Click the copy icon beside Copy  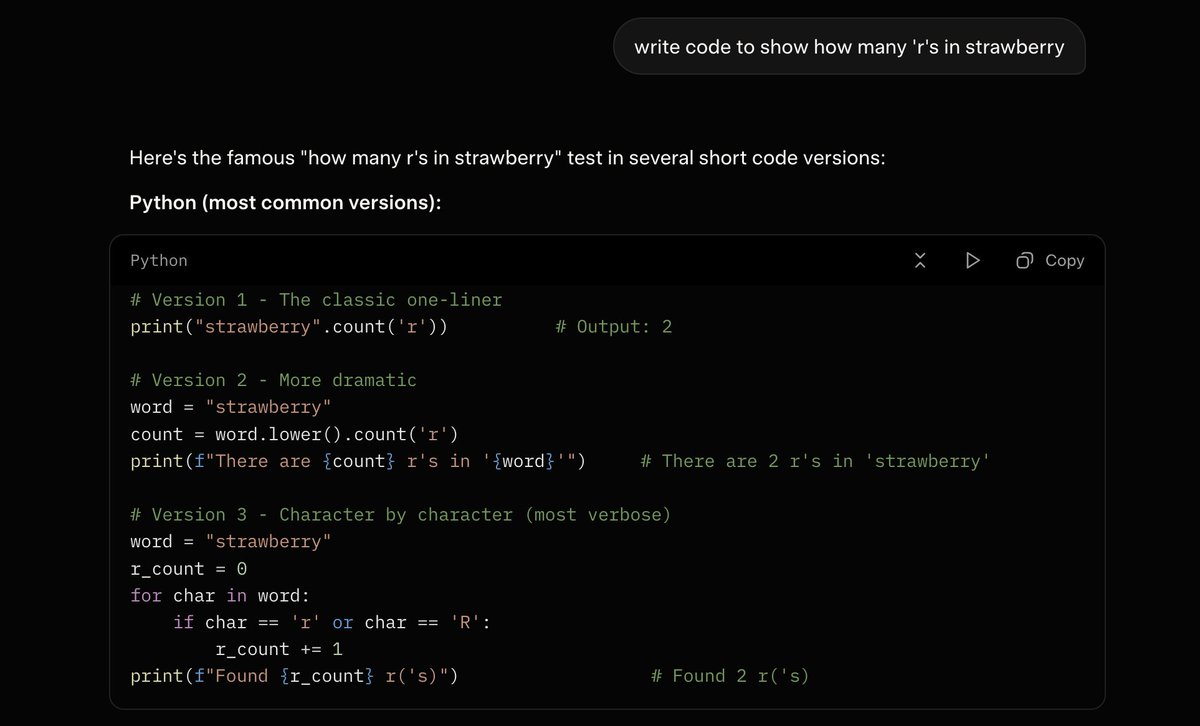point(1024,260)
